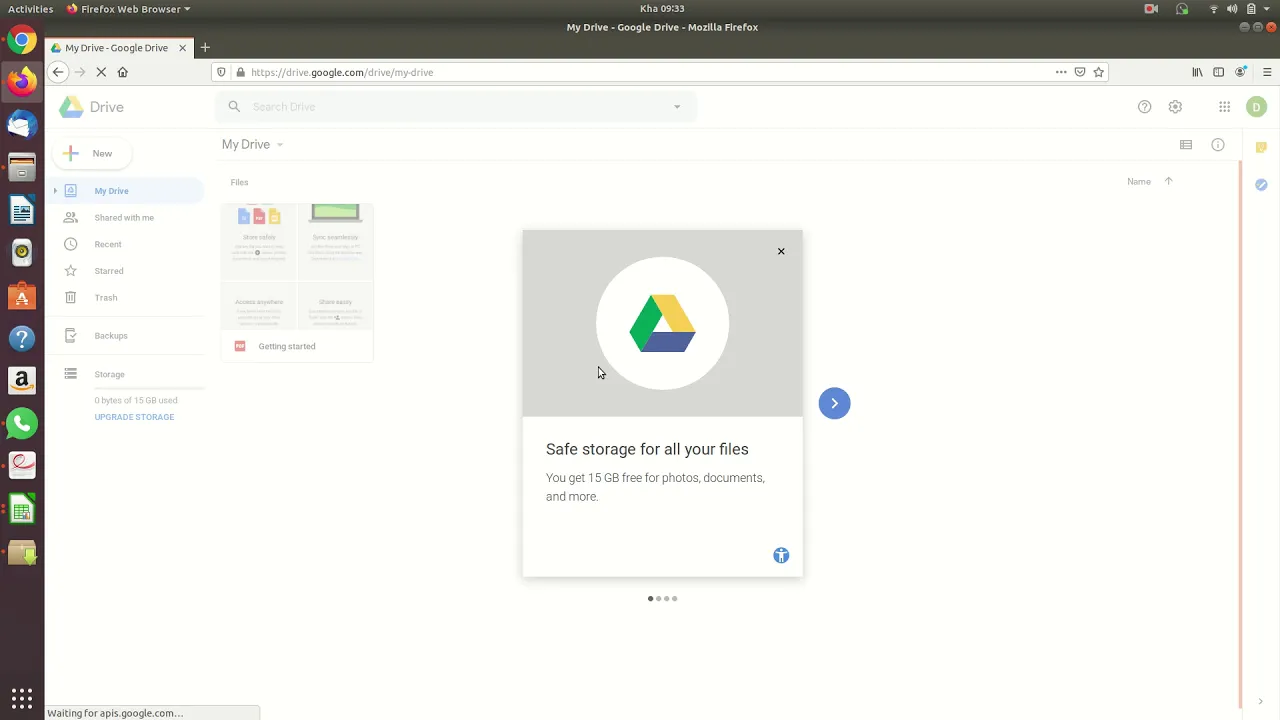This screenshot has width=1280, height=720.
Task: Open Tasks side panel icon
Action: 1261,185
